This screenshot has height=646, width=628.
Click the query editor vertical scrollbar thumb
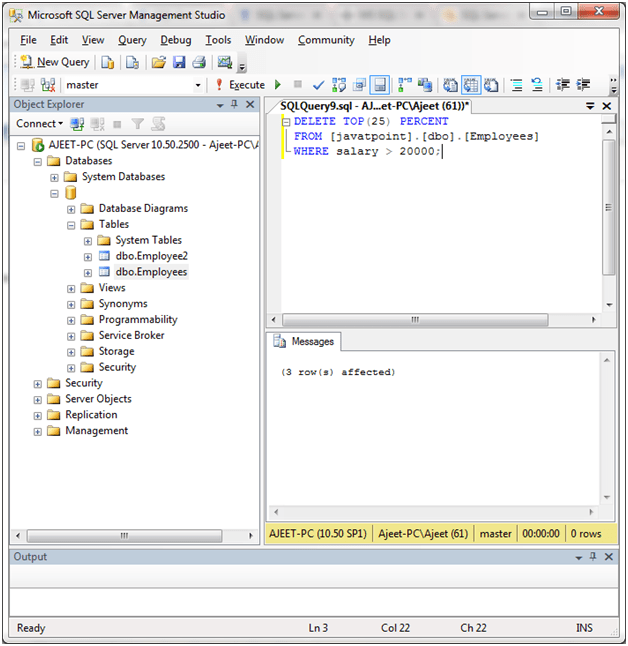(x=609, y=207)
